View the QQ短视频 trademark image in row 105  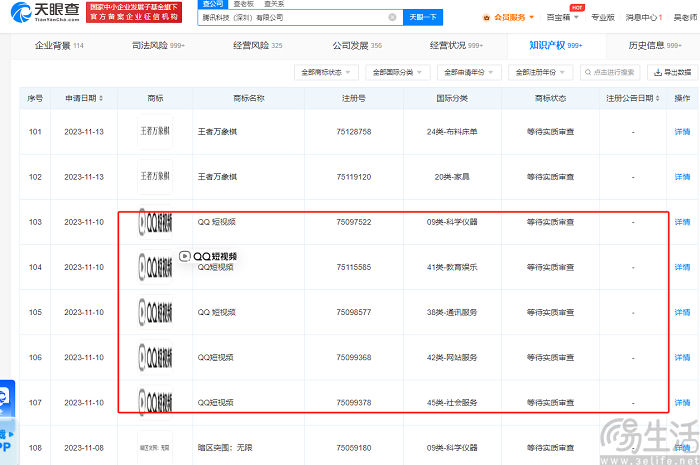pyautogui.click(x=155, y=312)
